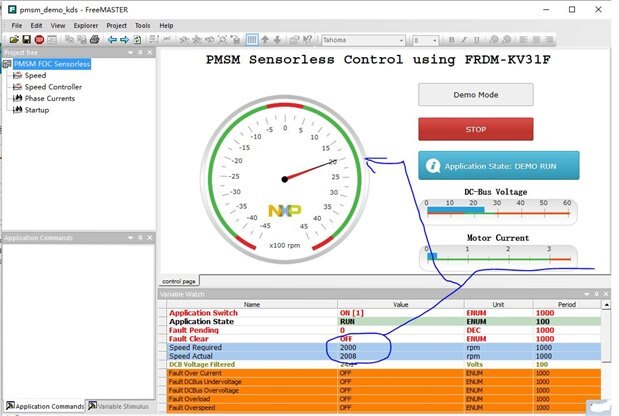Click the context help question-mark icon
Image resolution: width=619 pixels, height=416 pixels.
click(x=307, y=39)
